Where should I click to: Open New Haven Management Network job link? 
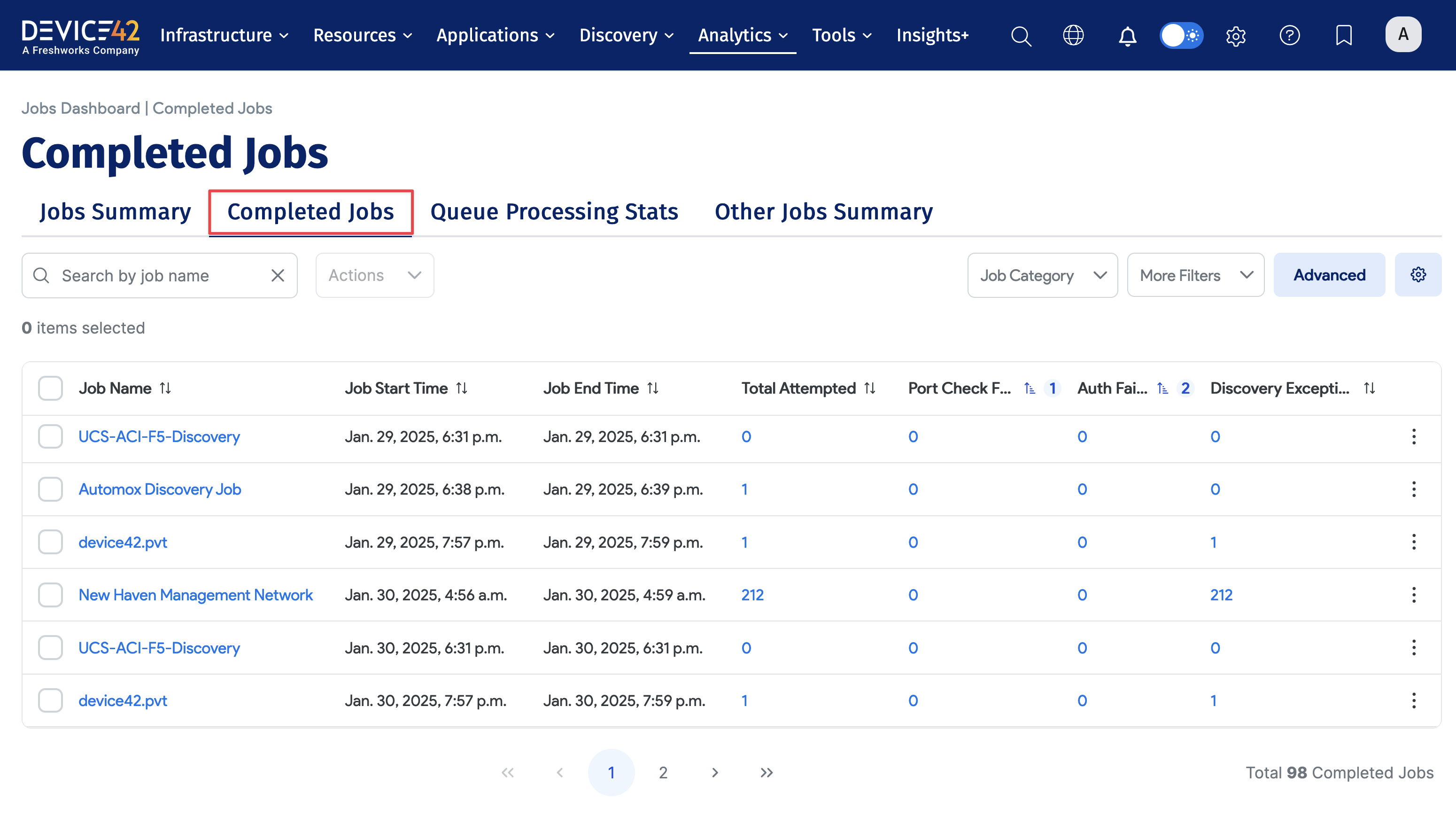coord(195,595)
